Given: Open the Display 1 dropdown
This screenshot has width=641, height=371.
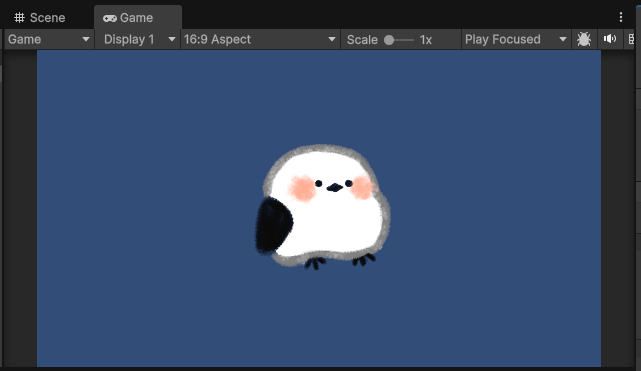Looking at the screenshot, I should [138, 39].
